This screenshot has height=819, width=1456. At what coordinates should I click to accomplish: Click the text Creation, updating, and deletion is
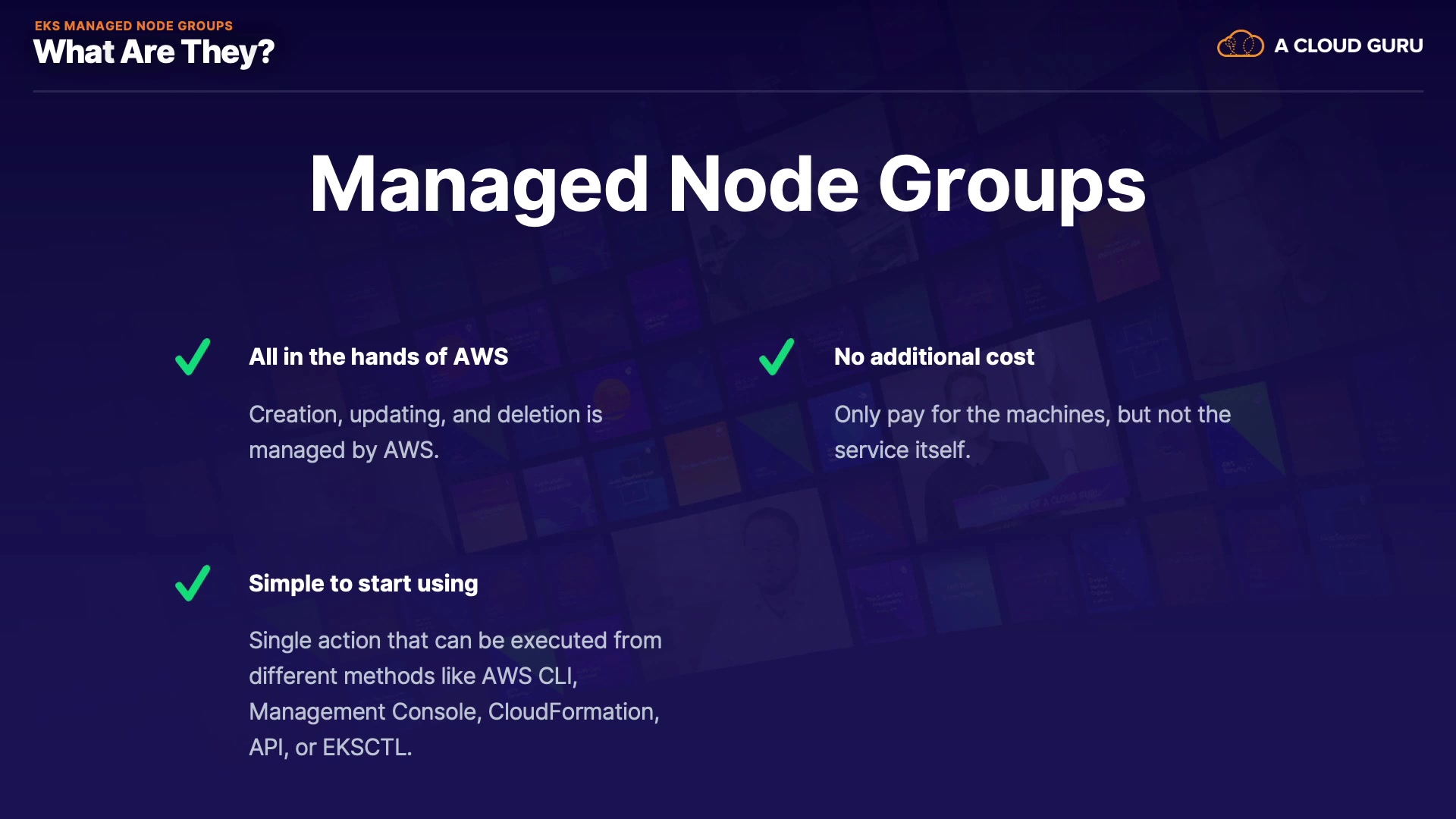click(x=425, y=415)
